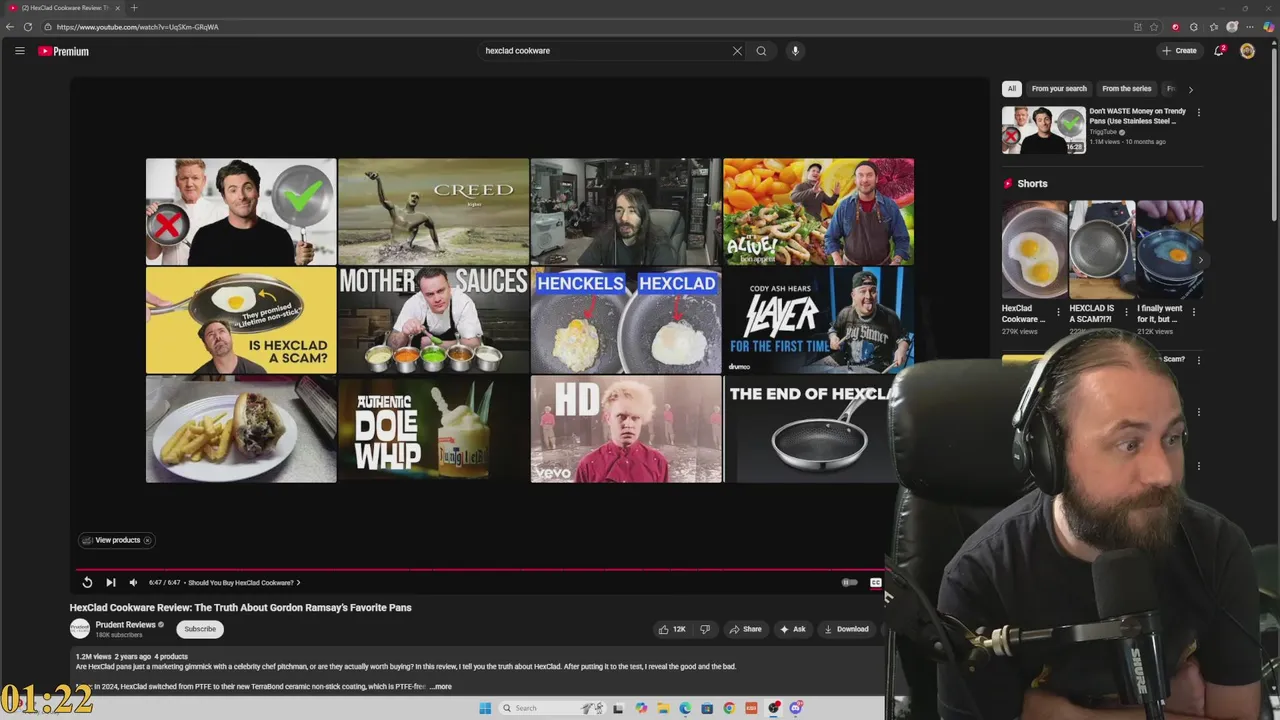The height and width of the screenshot is (720, 1280).
Task: Show more filter chips with right arrow
Action: point(1190,89)
